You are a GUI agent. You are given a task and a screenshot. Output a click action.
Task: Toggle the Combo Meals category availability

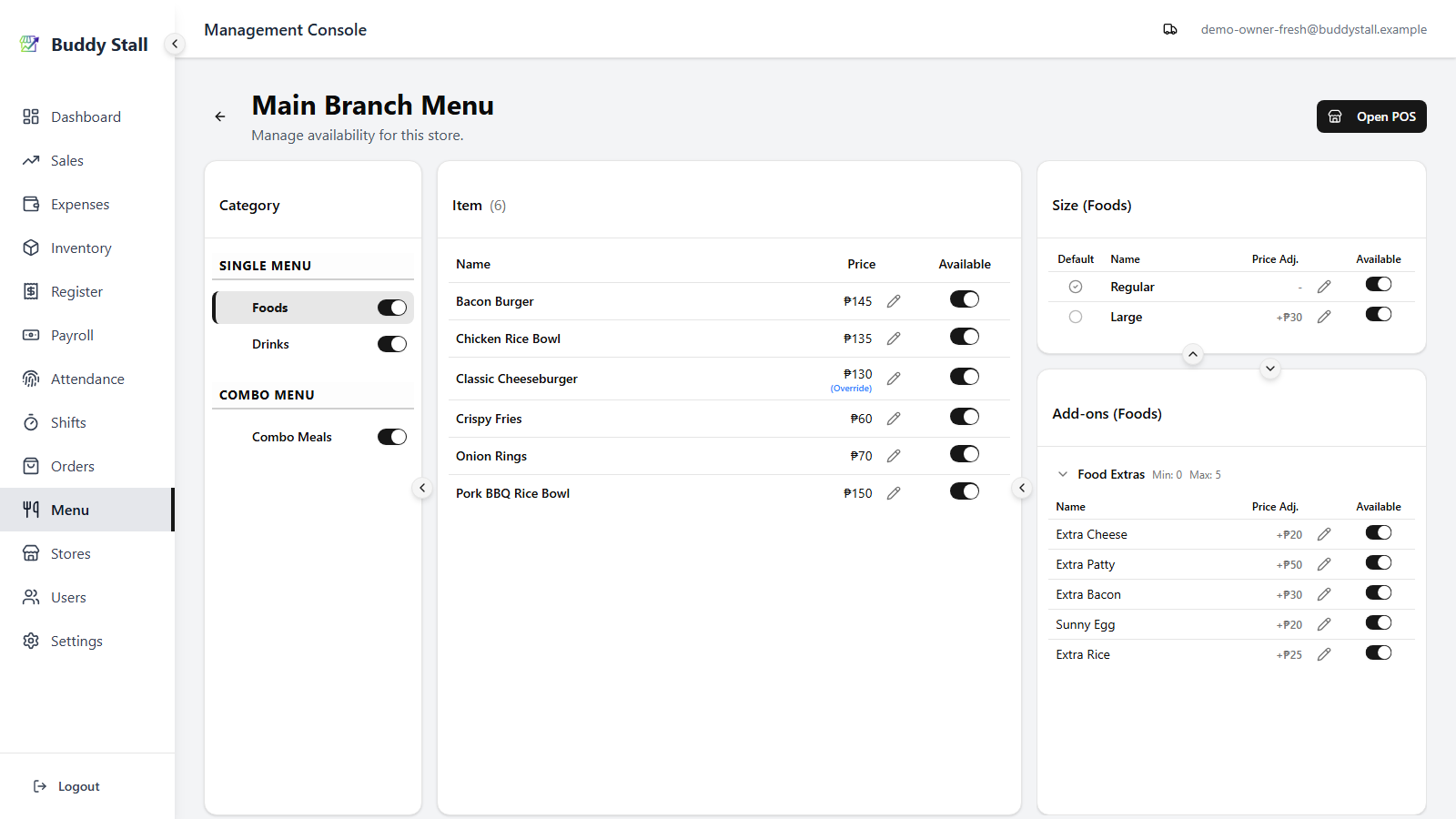coord(392,437)
